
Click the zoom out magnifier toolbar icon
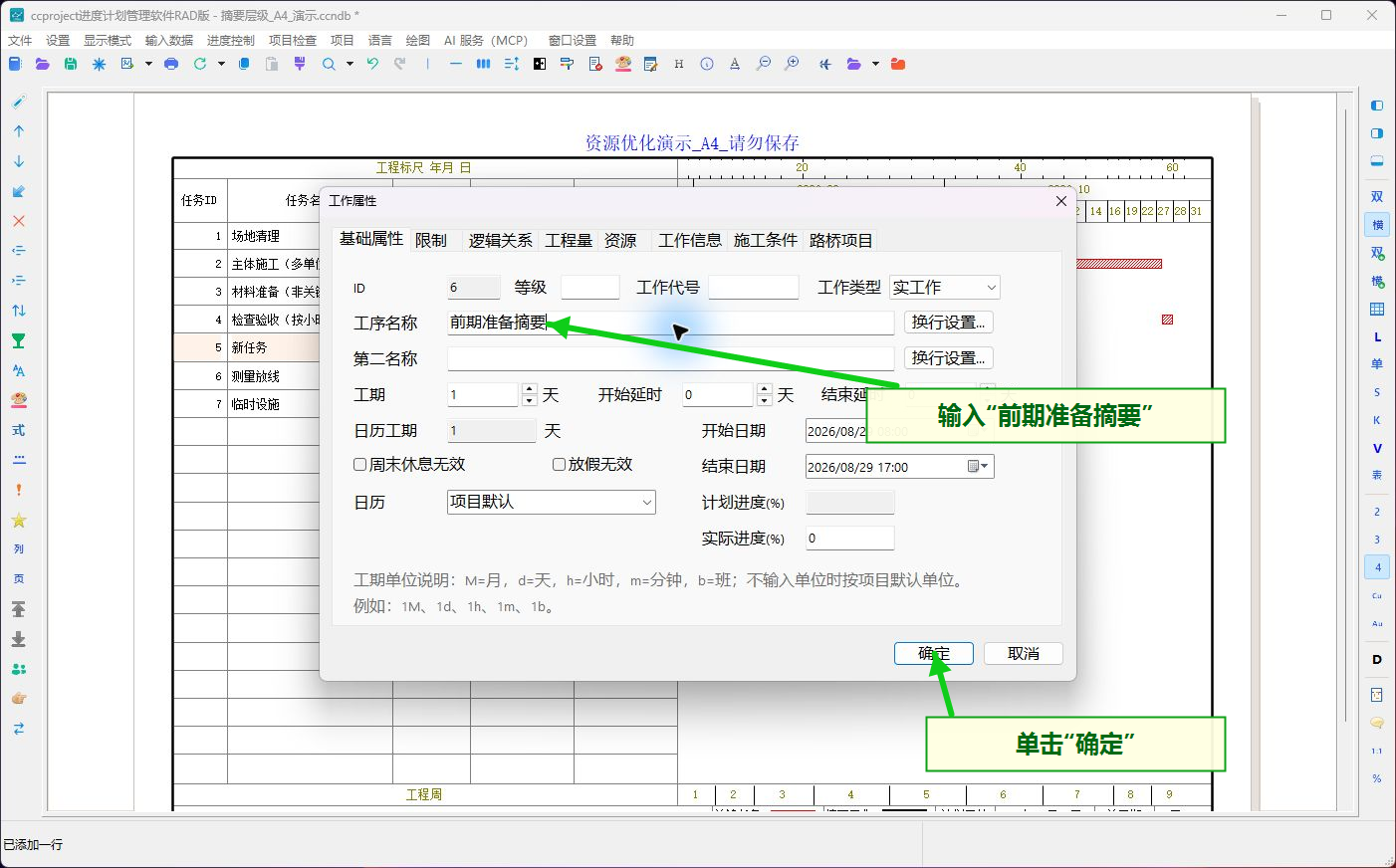[764, 64]
